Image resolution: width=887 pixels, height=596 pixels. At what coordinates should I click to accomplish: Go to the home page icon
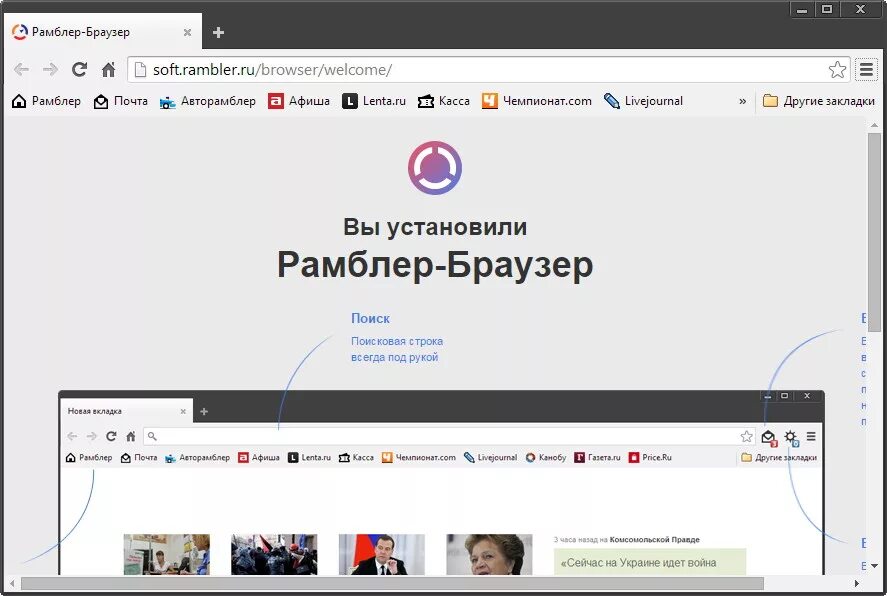click(x=108, y=70)
